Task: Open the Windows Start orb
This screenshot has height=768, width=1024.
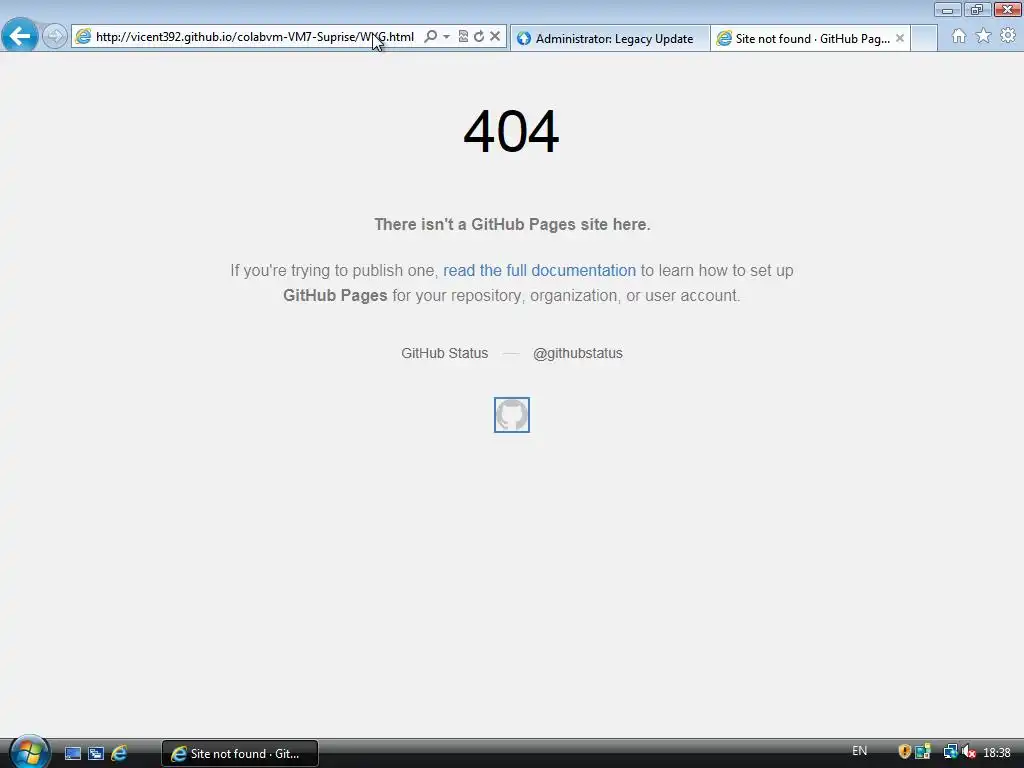Action: (x=29, y=752)
